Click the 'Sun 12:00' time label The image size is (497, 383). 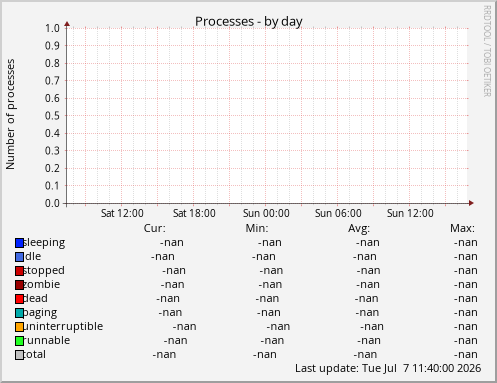[410, 213]
